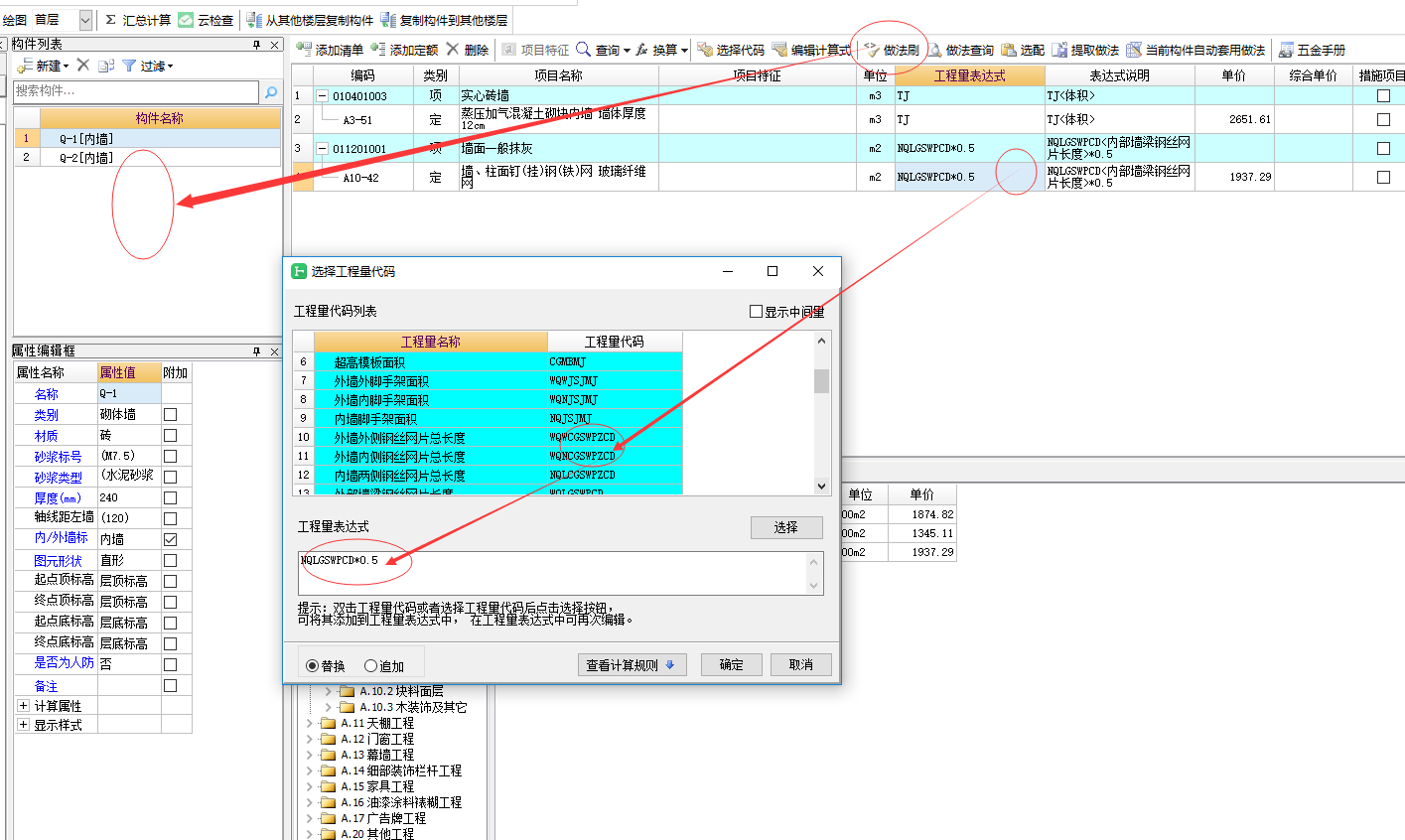Cancel the dialog with 取消
This screenshot has width=1405, height=840.
(x=801, y=665)
